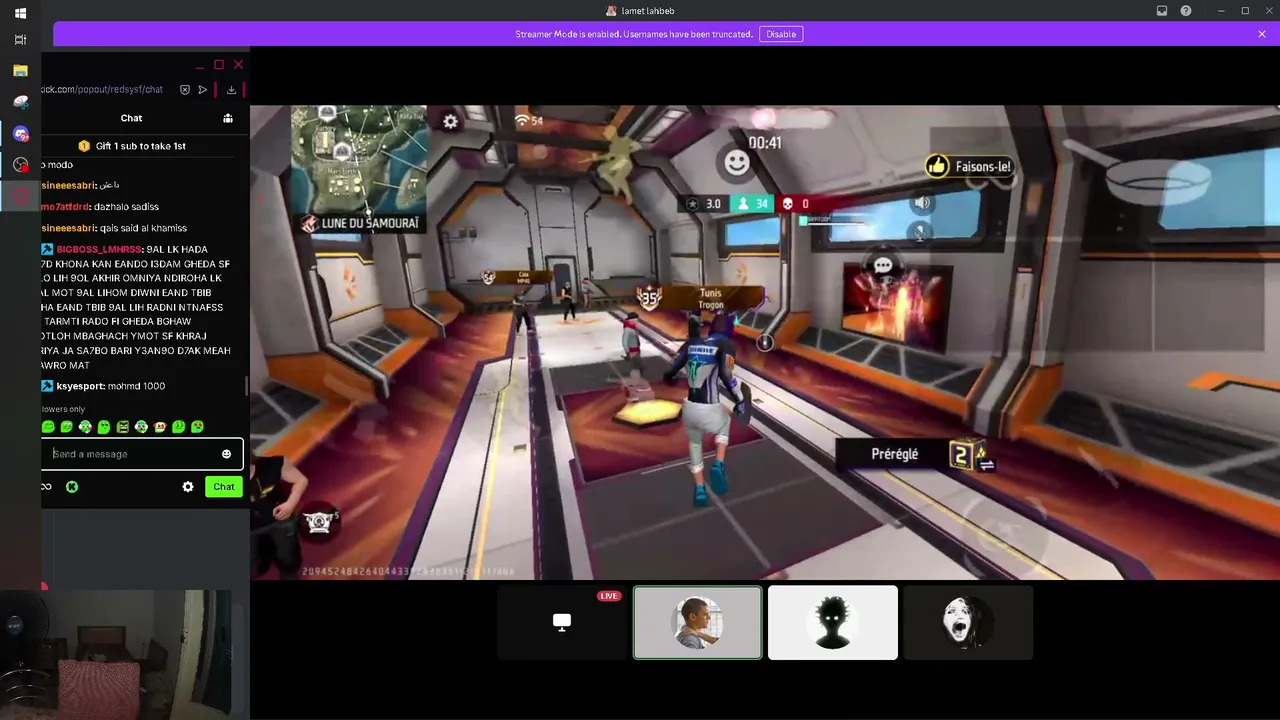The height and width of the screenshot is (720, 1280).
Task: Open the in-game chat bubble icon
Action: point(883,265)
